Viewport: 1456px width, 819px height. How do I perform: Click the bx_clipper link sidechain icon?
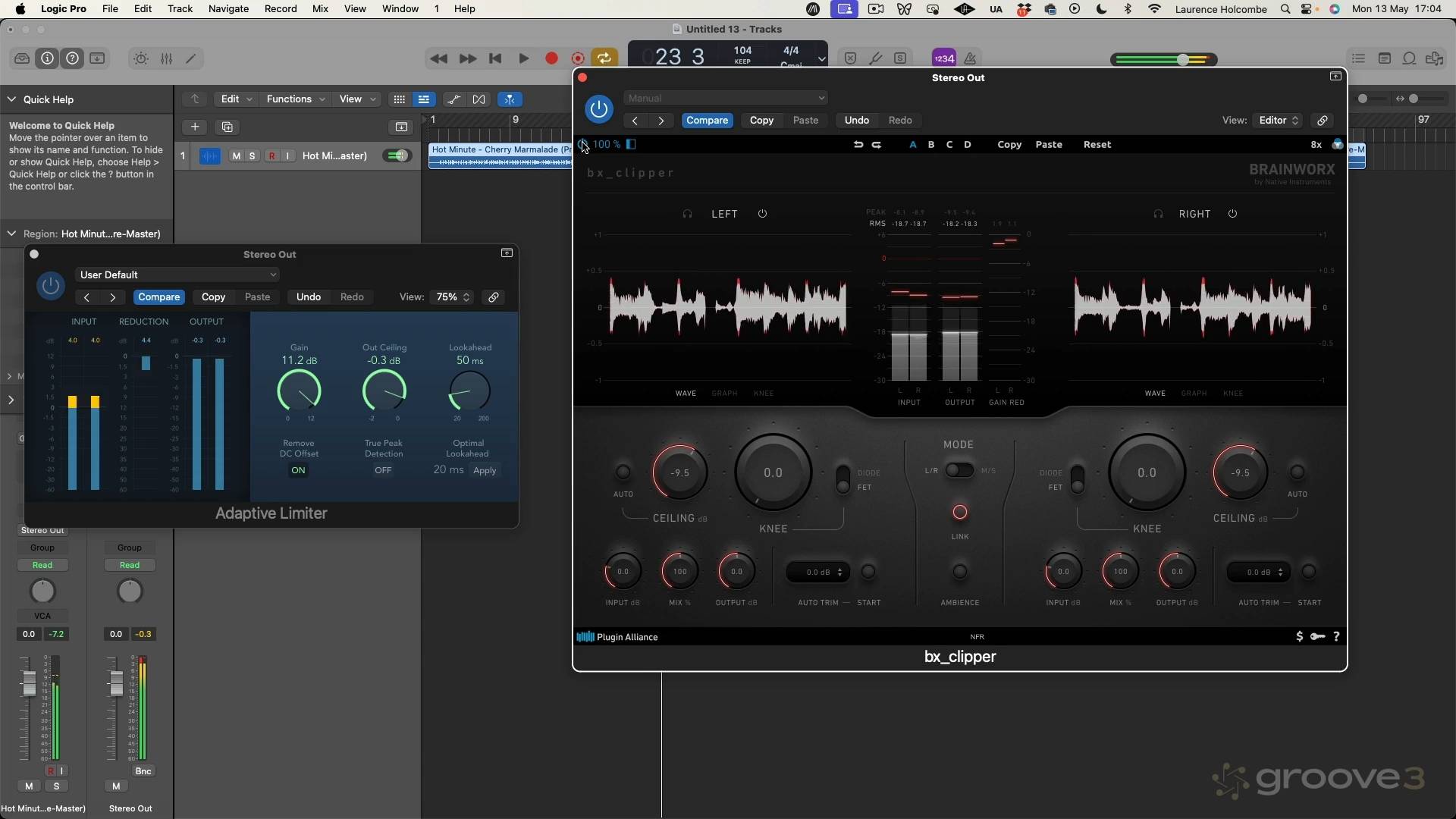pos(1322,121)
